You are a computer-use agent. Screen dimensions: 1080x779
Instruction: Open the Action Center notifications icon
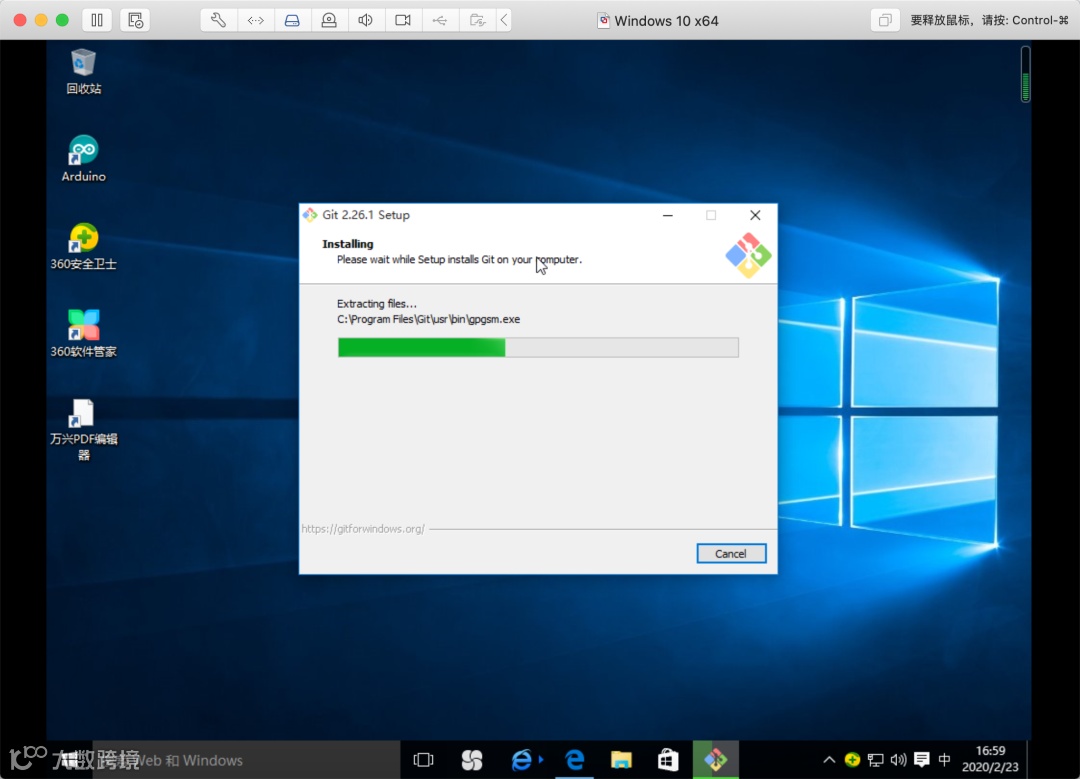coord(922,760)
